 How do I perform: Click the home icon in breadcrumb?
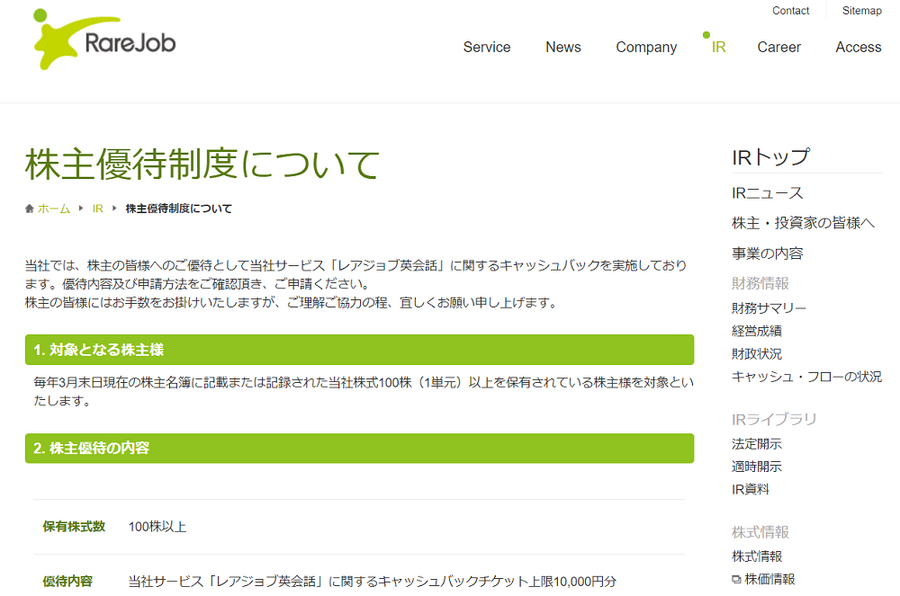29,208
